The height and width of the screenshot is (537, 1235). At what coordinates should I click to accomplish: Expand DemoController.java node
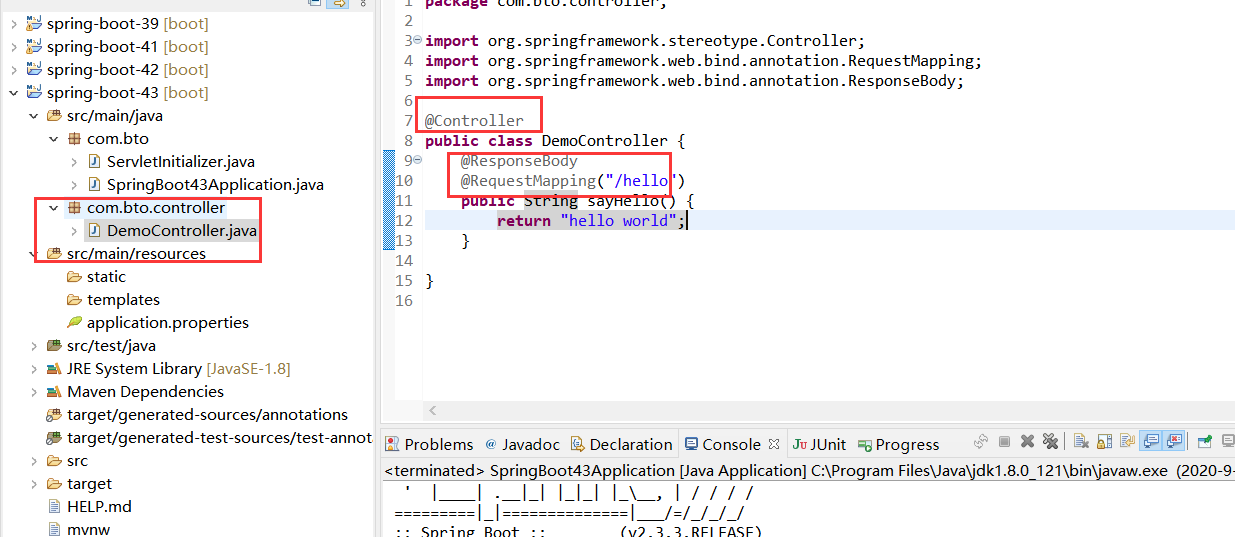[74, 230]
